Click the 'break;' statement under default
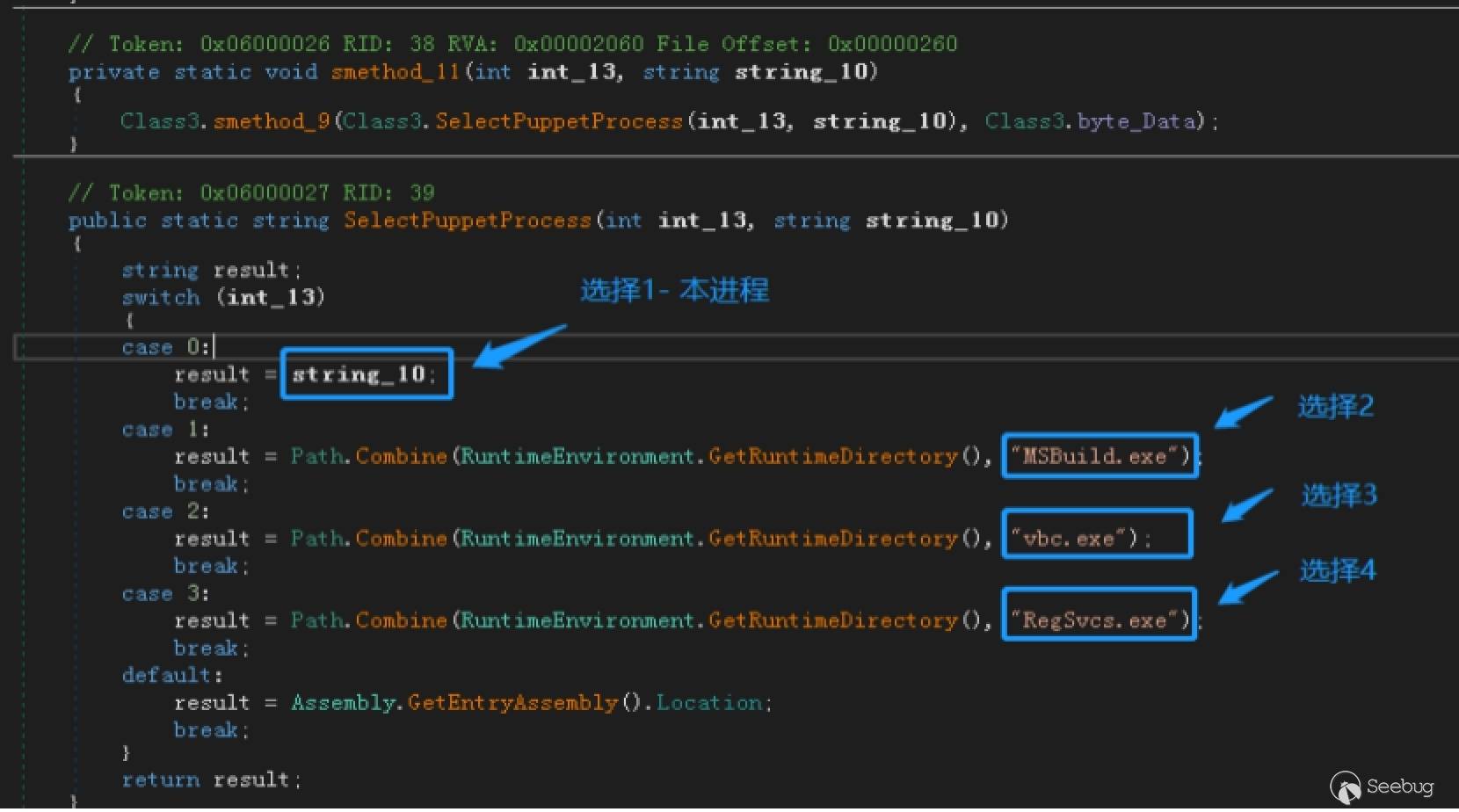This screenshot has width=1459, height=812. pos(212,730)
